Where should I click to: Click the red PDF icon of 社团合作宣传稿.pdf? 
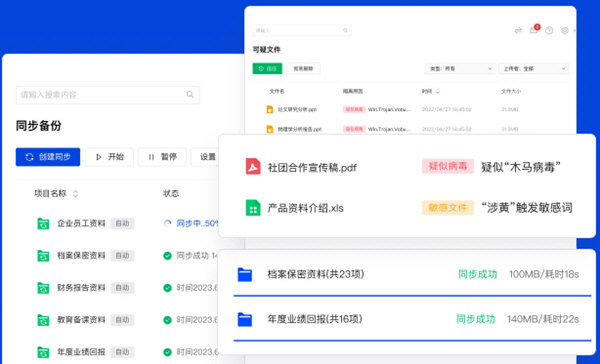(253, 166)
